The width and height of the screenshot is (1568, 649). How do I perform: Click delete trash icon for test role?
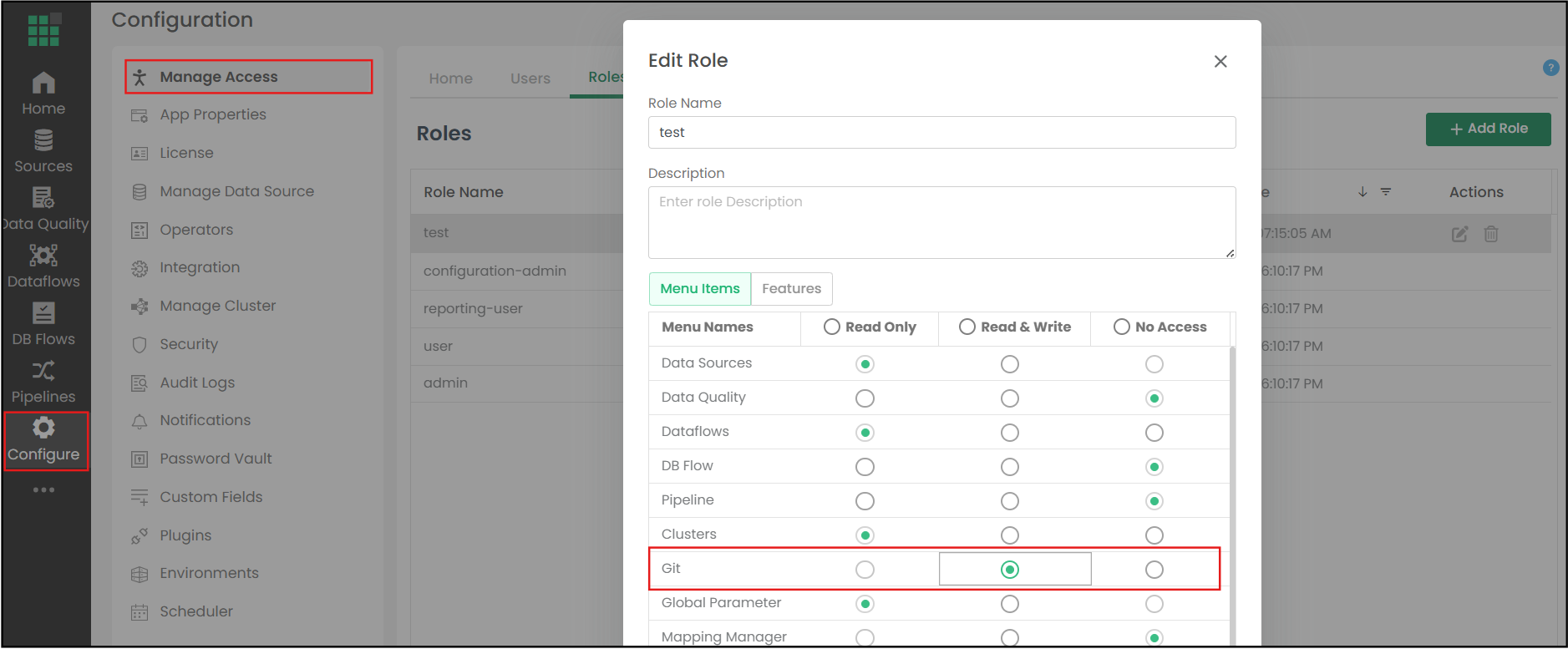click(x=1491, y=234)
